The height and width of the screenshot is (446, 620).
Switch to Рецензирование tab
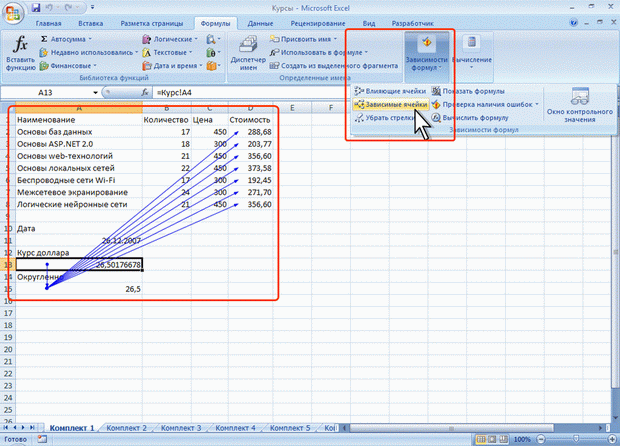(x=318, y=23)
